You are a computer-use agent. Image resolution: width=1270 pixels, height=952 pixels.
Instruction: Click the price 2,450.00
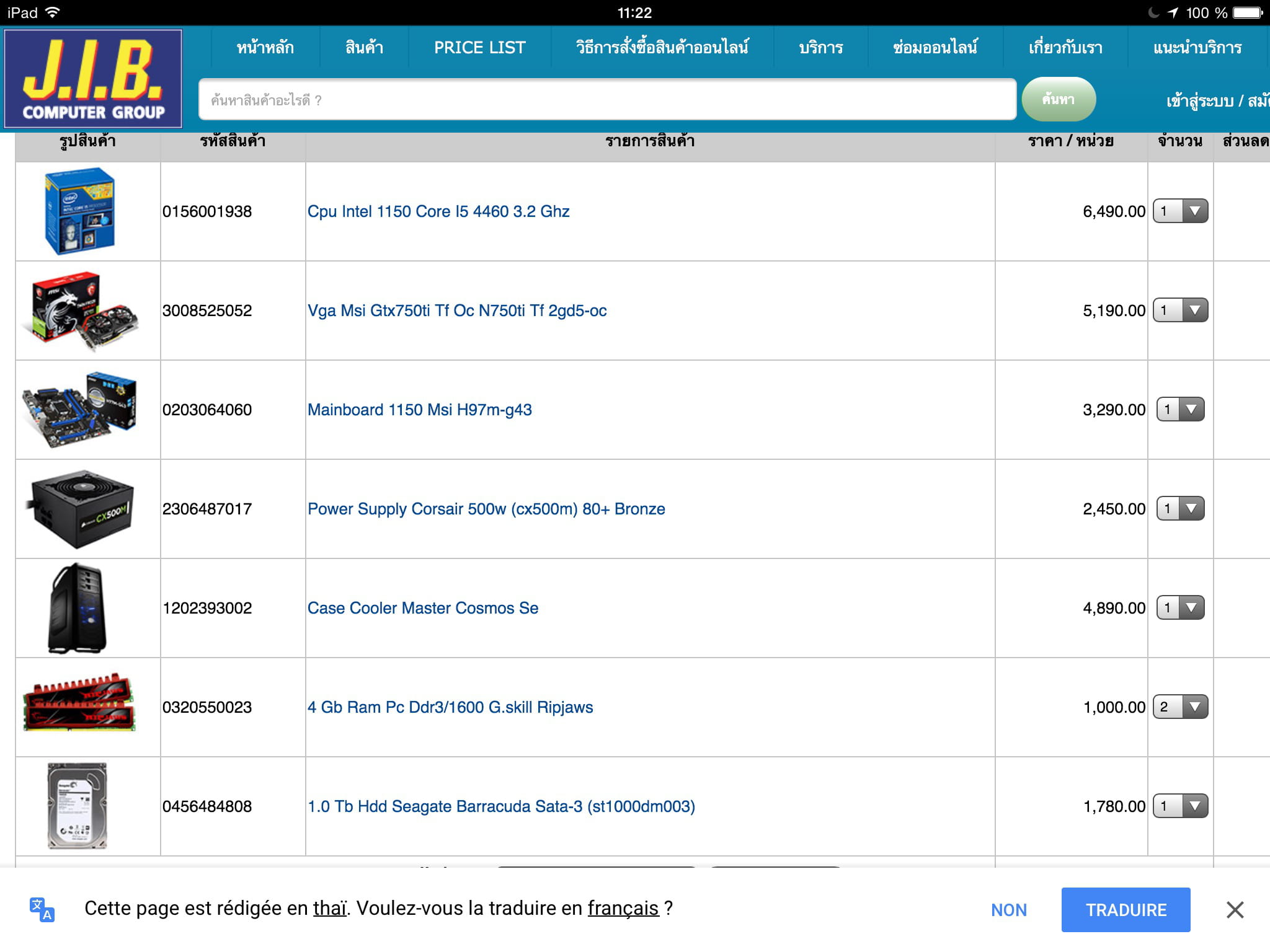click(x=1114, y=509)
